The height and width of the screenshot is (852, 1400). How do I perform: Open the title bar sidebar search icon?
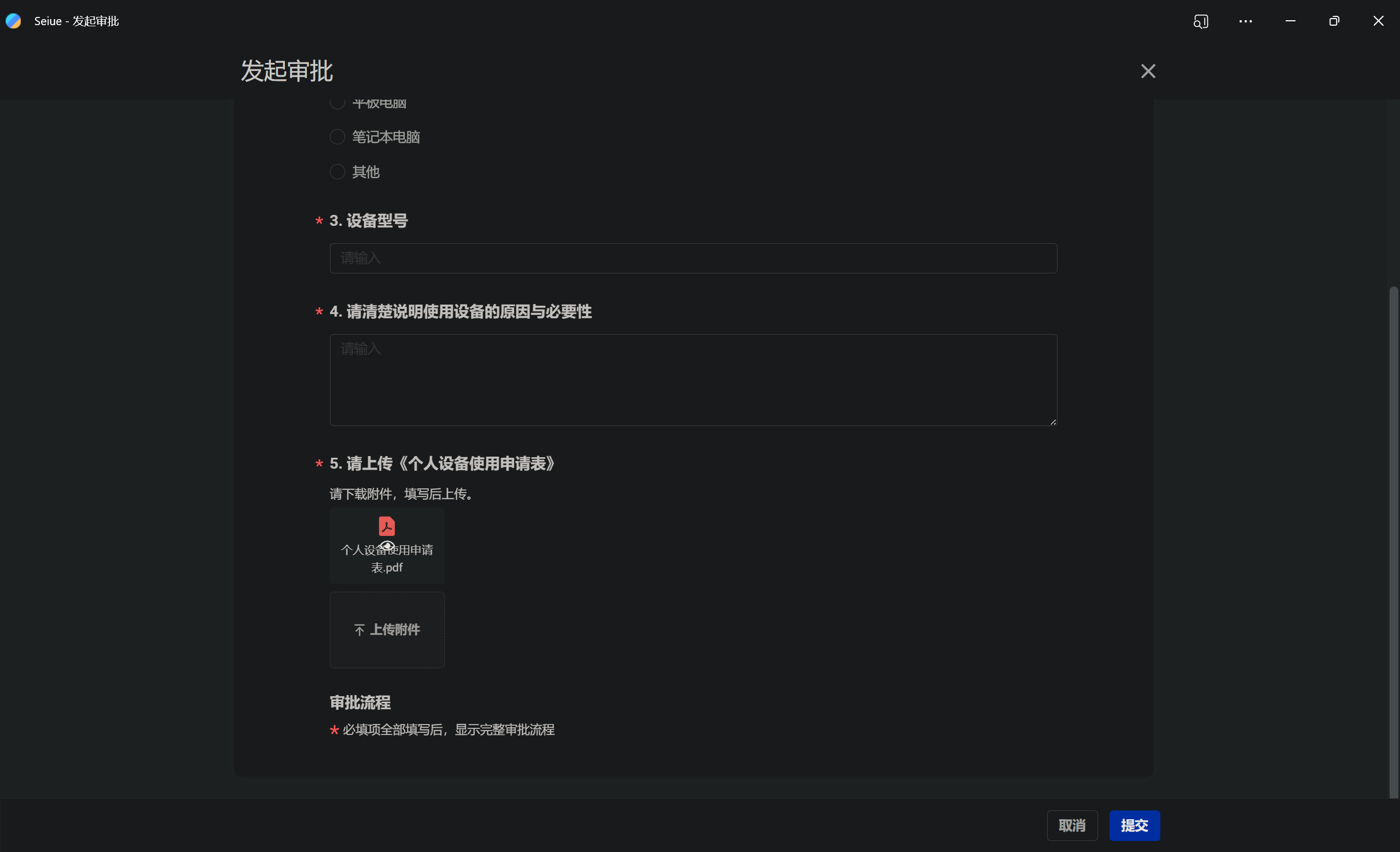click(x=1200, y=21)
